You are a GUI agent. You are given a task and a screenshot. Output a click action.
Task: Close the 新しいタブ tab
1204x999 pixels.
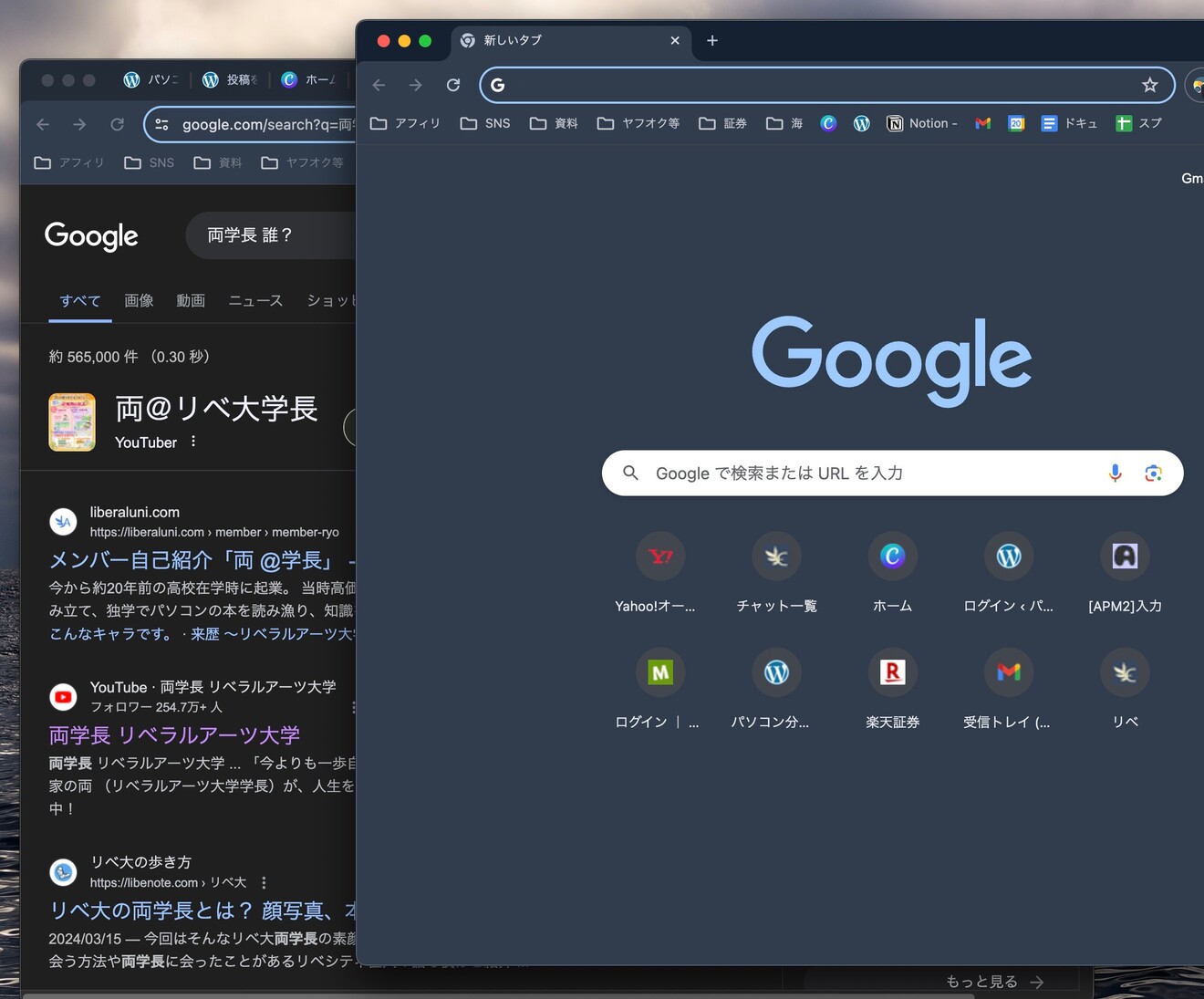tap(675, 40)
